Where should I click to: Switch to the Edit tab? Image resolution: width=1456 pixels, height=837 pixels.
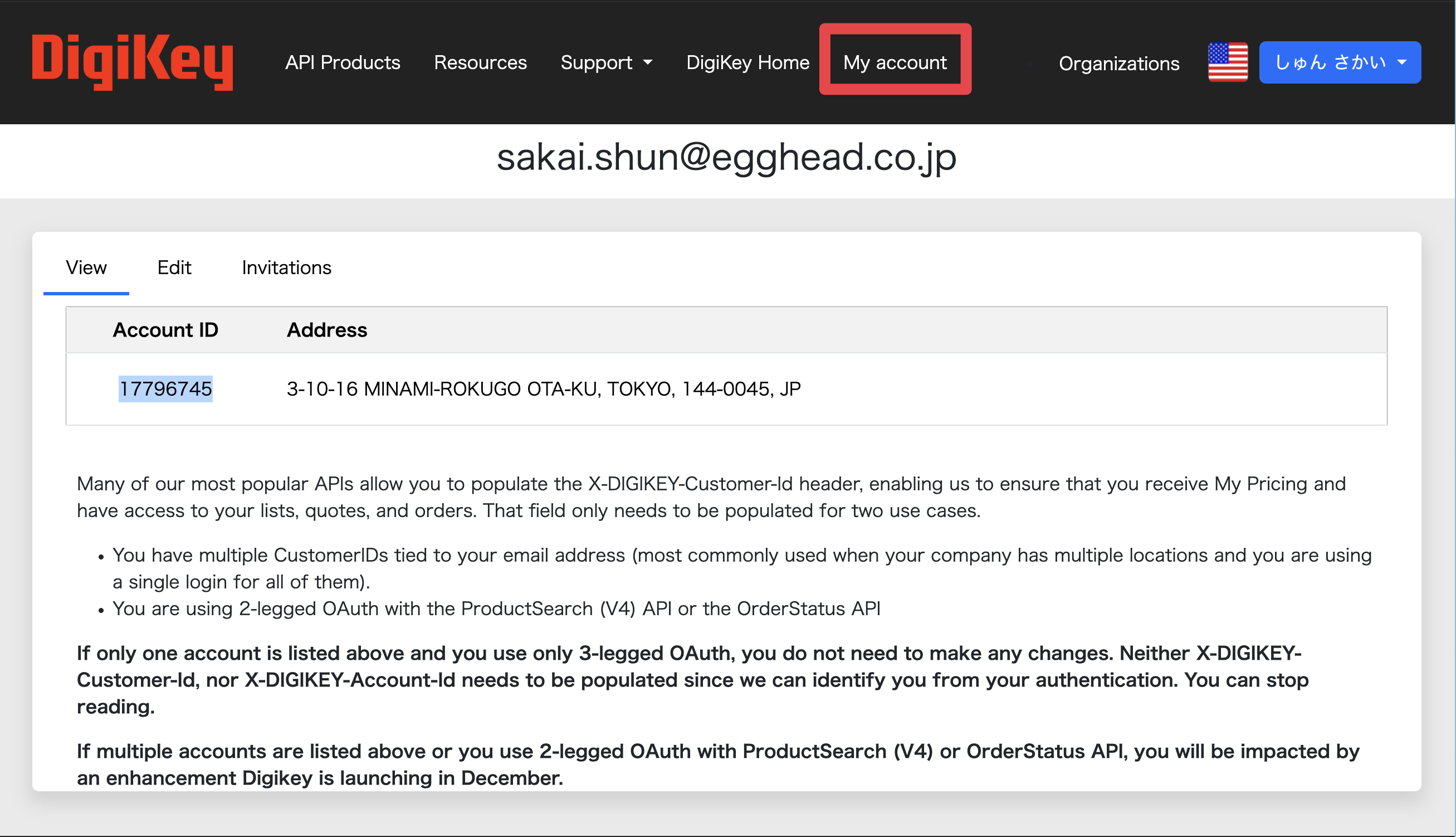[x=174, y=268]
